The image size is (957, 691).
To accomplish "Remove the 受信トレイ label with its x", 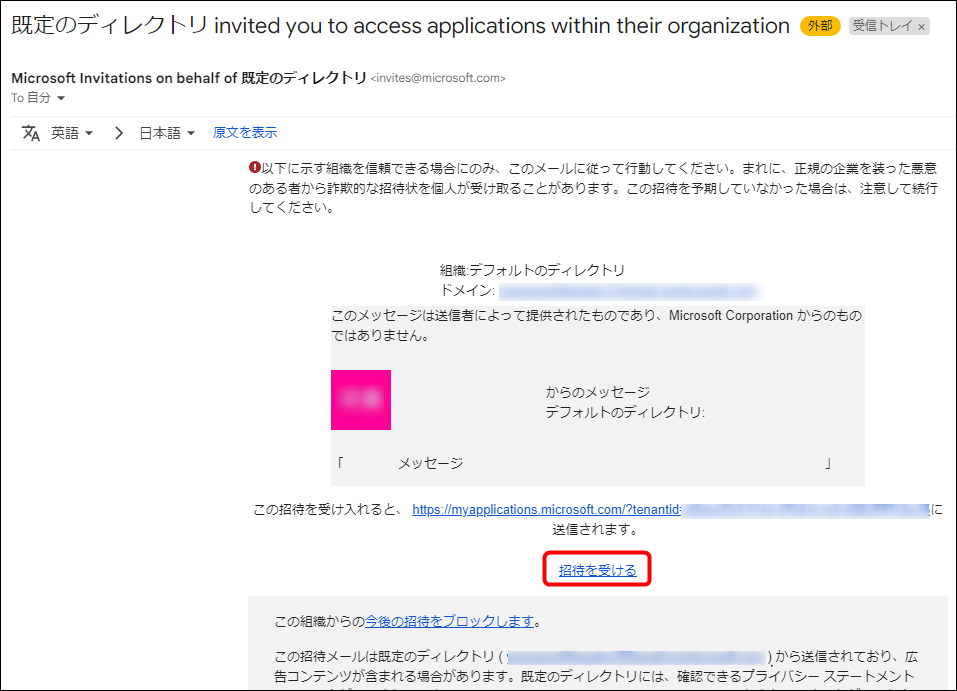I will [922, 26].
